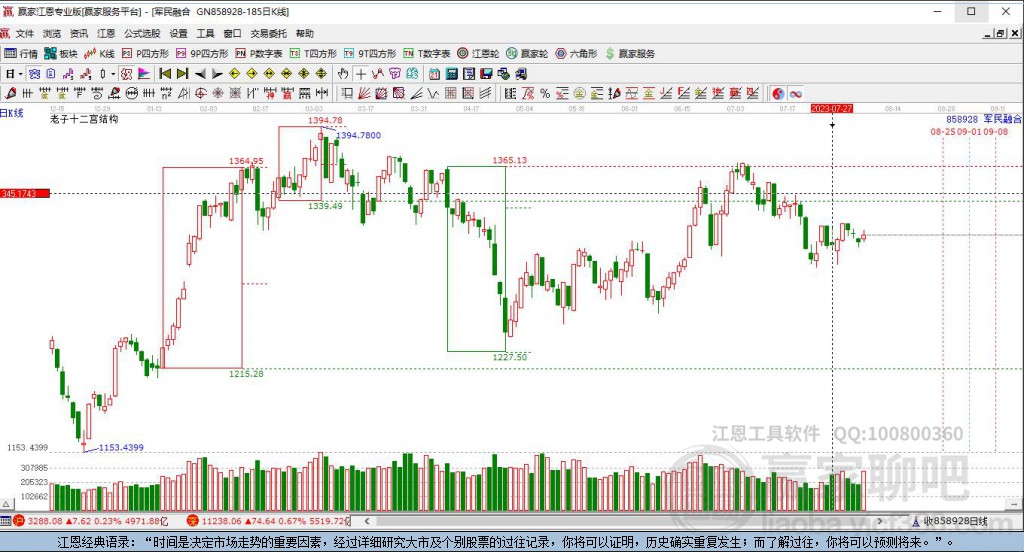1024x552 pixels.
Task: Click the 1364.95 price label
Action: 246,161
